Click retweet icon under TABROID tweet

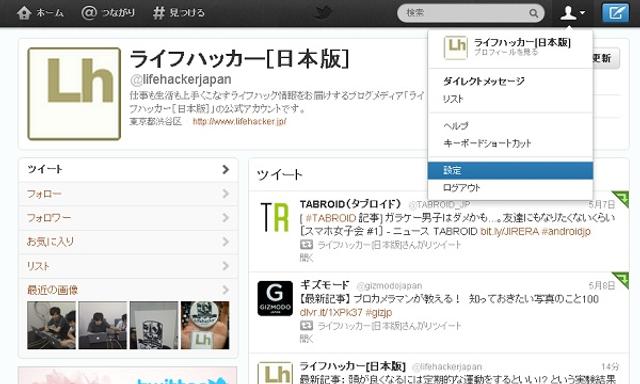pos(307,244)
